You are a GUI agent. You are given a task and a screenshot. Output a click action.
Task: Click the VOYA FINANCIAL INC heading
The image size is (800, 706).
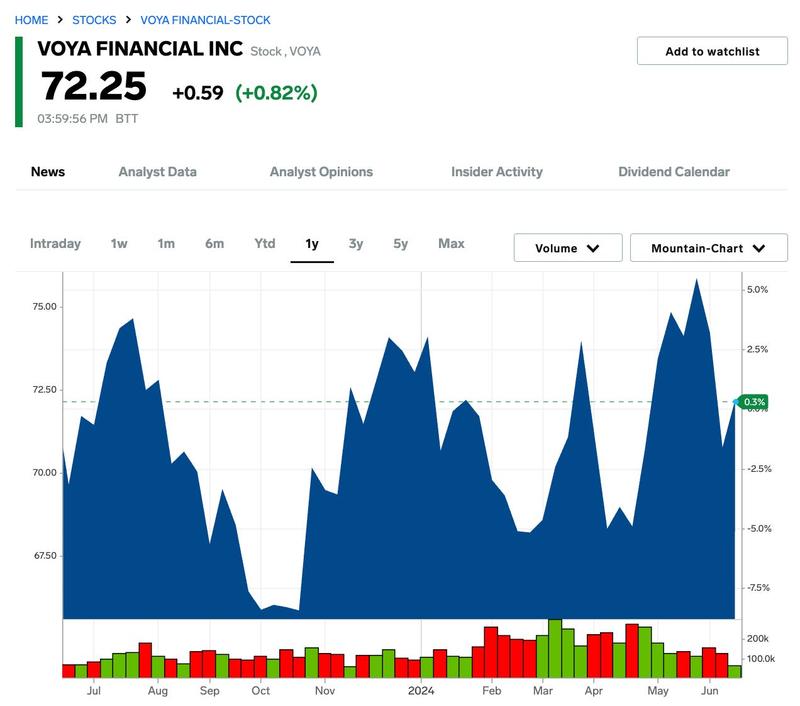(x=140, y=48)
